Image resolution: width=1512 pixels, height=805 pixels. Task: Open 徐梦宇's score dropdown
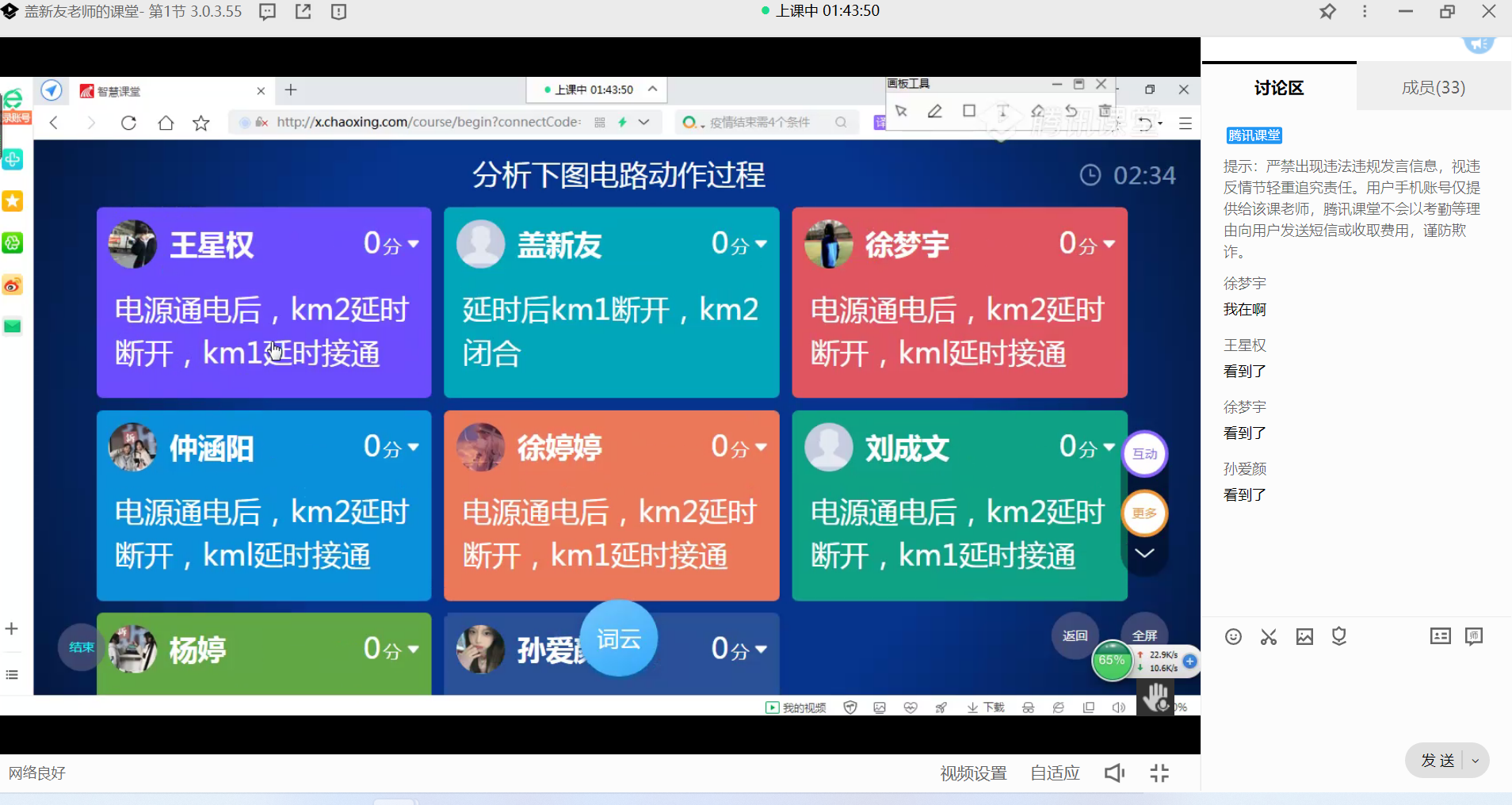(1109, 244)
